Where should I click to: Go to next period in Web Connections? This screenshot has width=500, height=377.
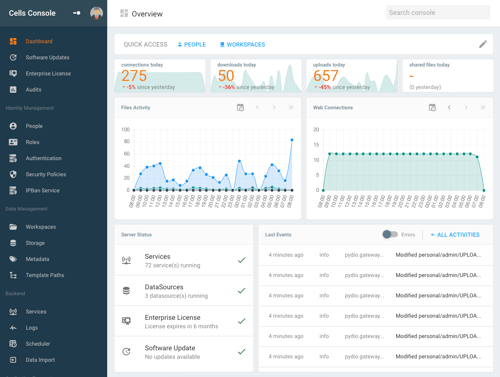[466, 107]
